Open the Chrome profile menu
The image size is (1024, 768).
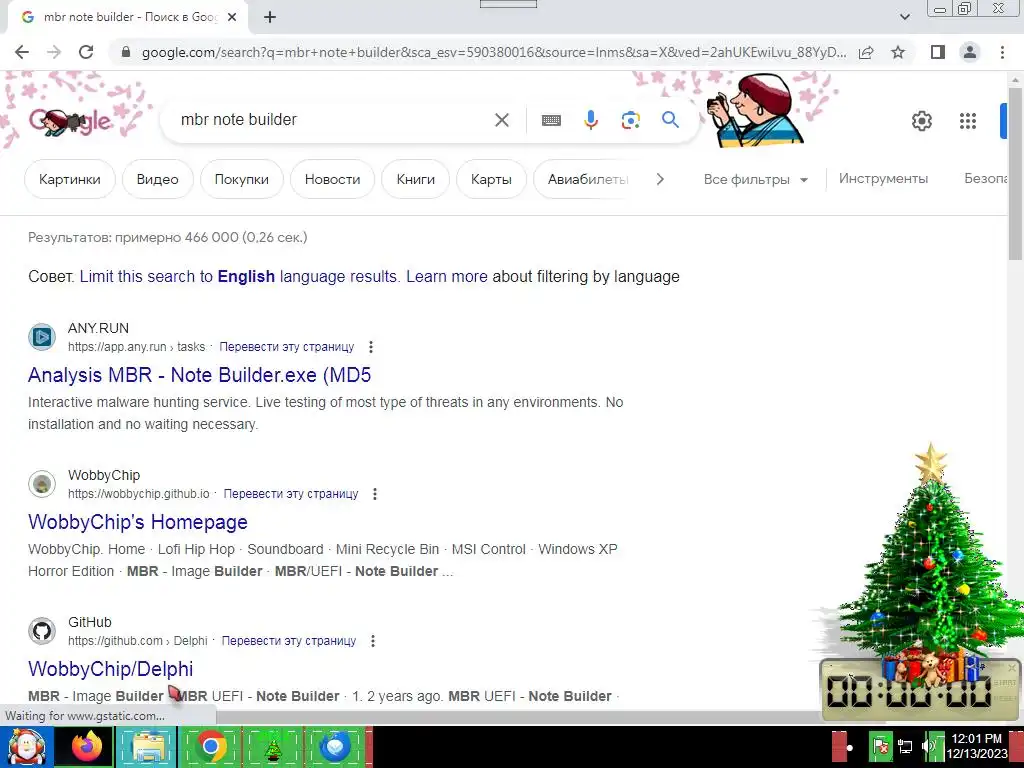[970, 52]
